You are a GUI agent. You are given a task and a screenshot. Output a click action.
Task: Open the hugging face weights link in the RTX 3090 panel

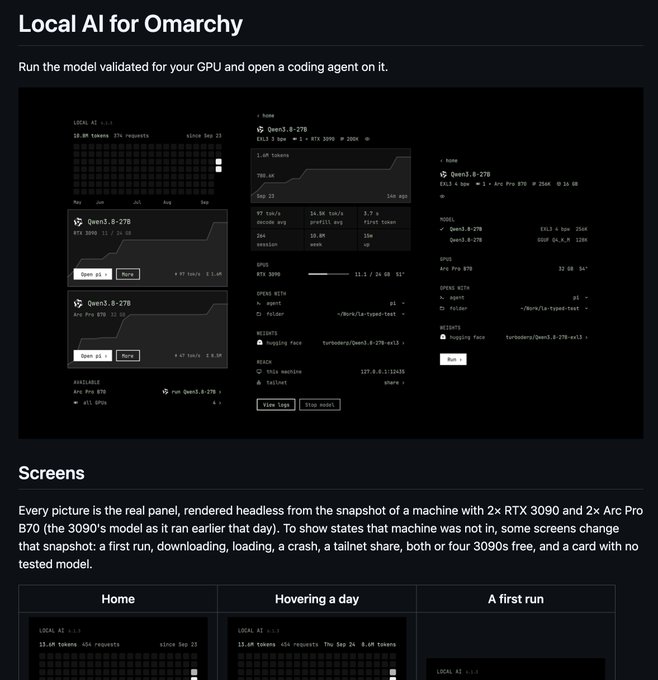[363, 343]
